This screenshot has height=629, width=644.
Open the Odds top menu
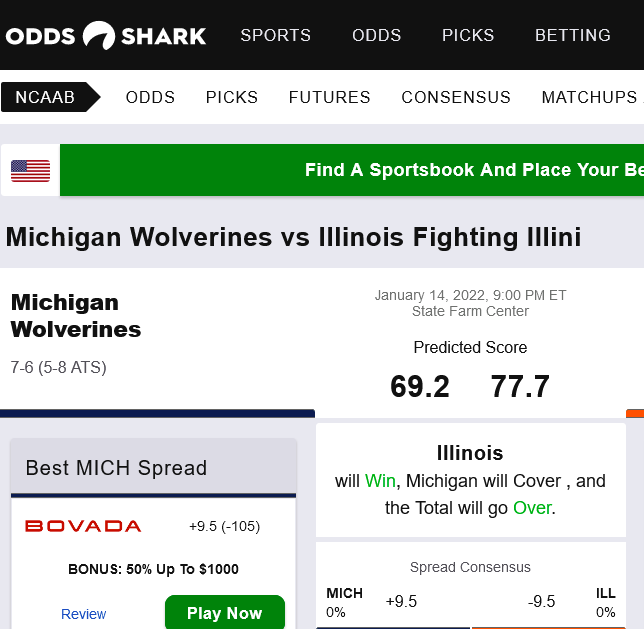(x=376, y=36)
